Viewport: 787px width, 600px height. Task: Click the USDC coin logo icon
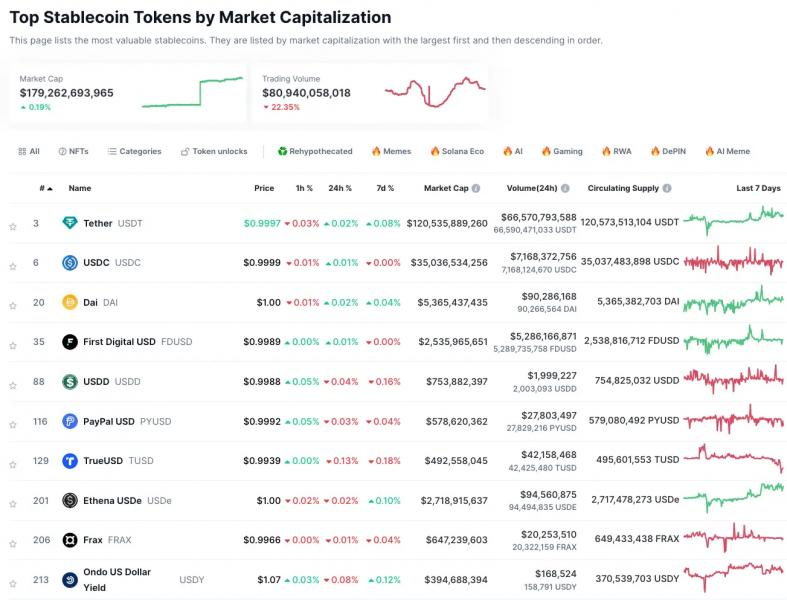coord(70,262)
